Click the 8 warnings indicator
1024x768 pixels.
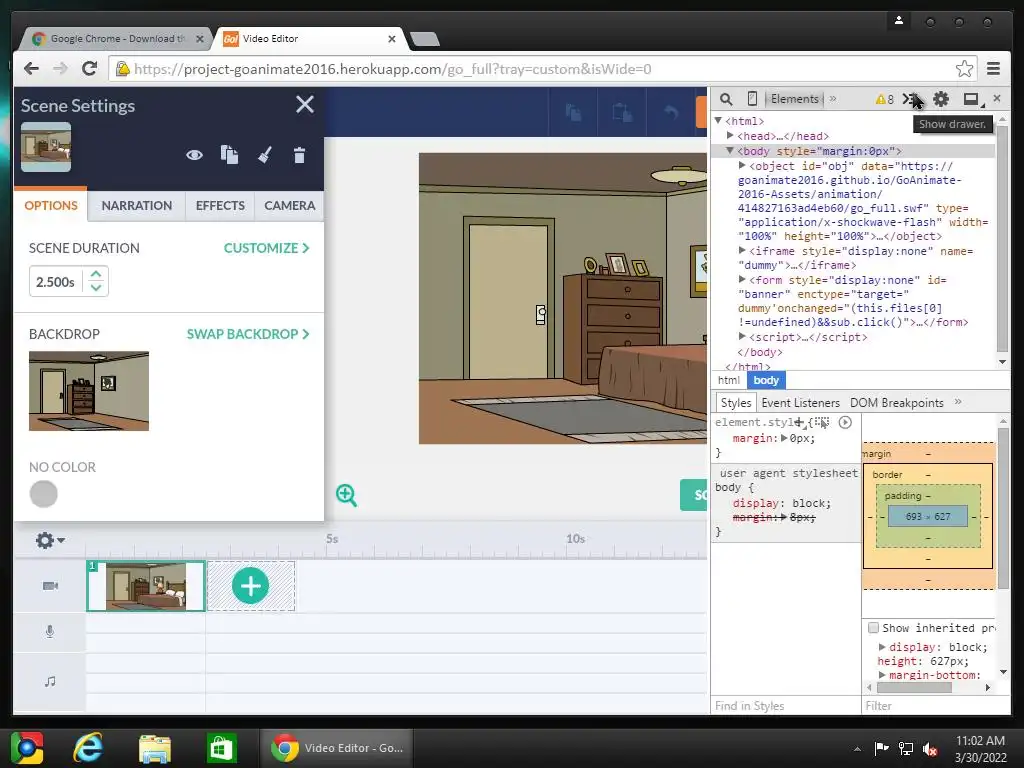pyautogui.click(x=884, y=99)
